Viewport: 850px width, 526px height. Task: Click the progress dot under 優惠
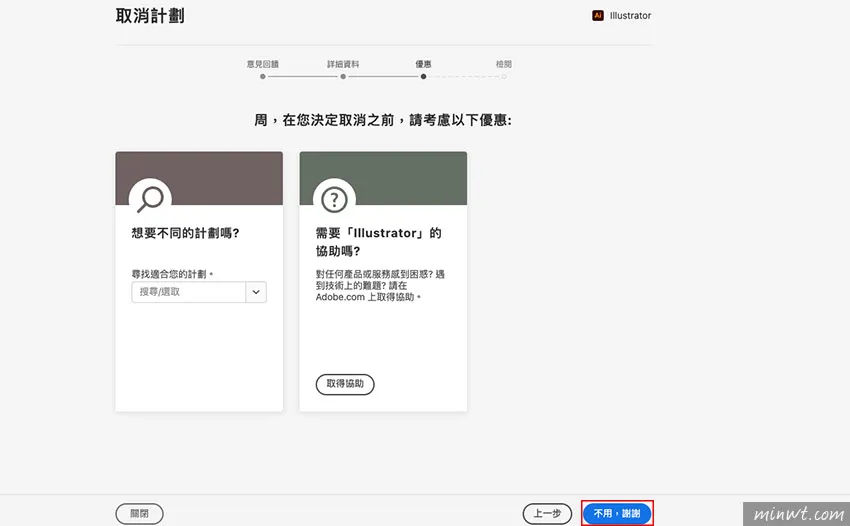pos(423,76)
